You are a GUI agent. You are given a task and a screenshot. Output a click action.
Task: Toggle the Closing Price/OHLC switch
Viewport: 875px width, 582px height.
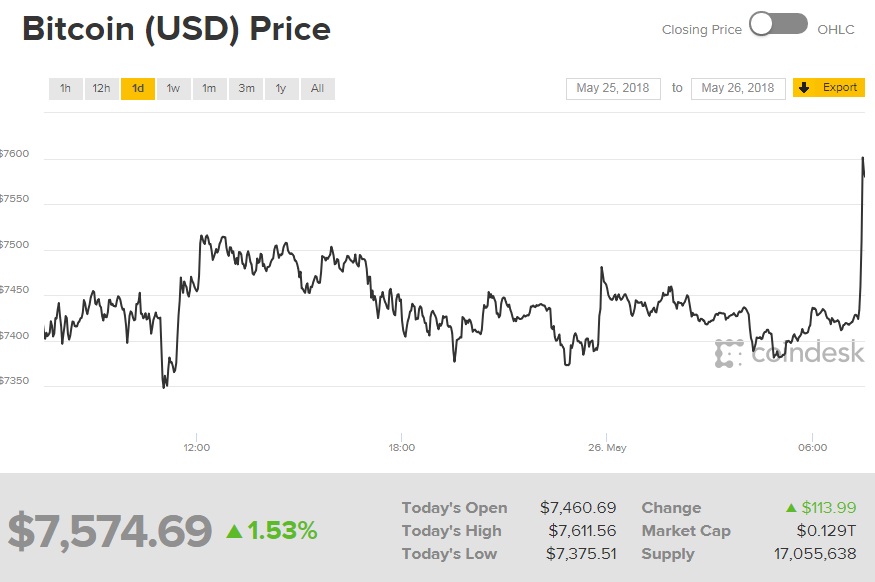pos(778,25)
